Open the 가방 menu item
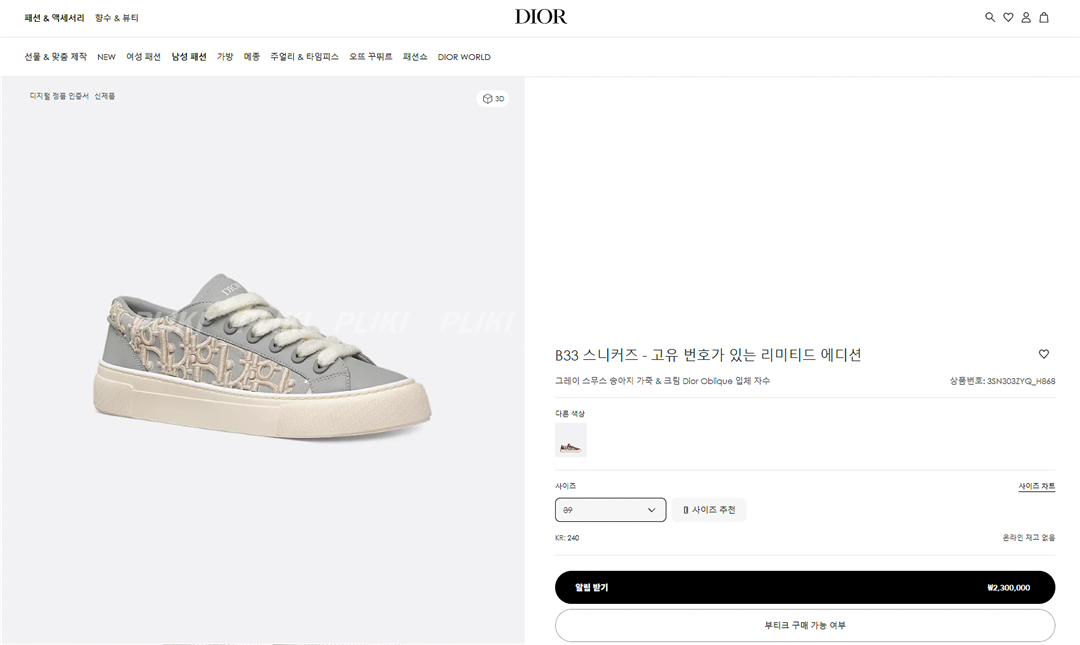Image resolution: width=1080 pixels, height=645 pixels. coord(225,57)
